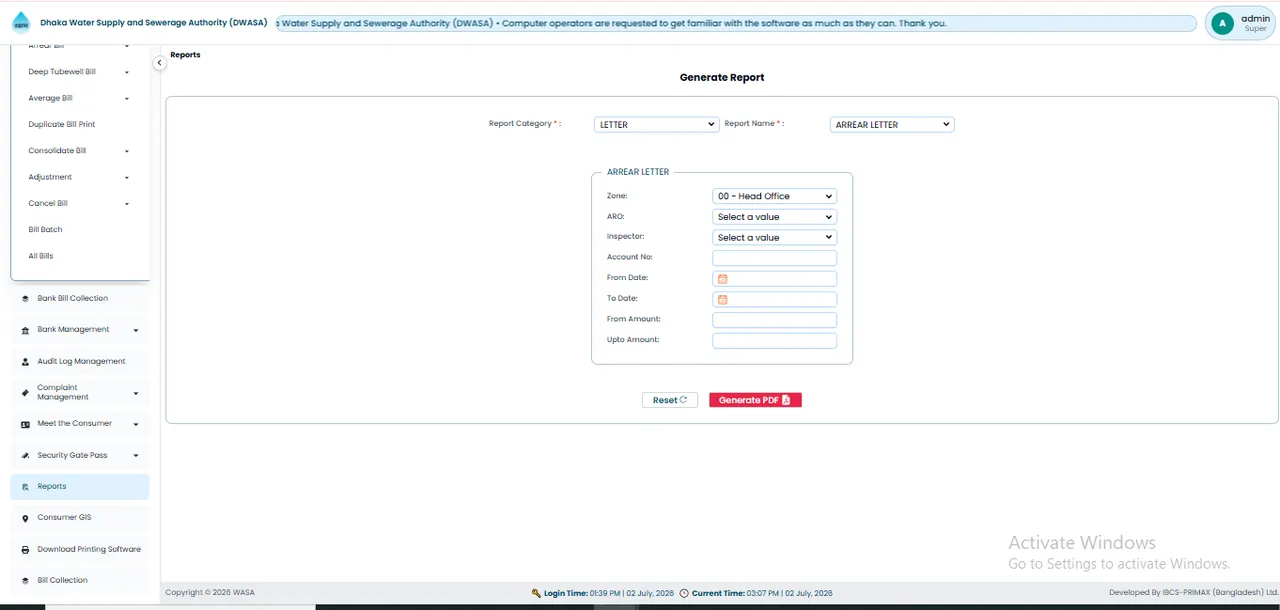Expand the Average Bill submenu
This screenshot has height=610, width=1280.
[126, 98]
